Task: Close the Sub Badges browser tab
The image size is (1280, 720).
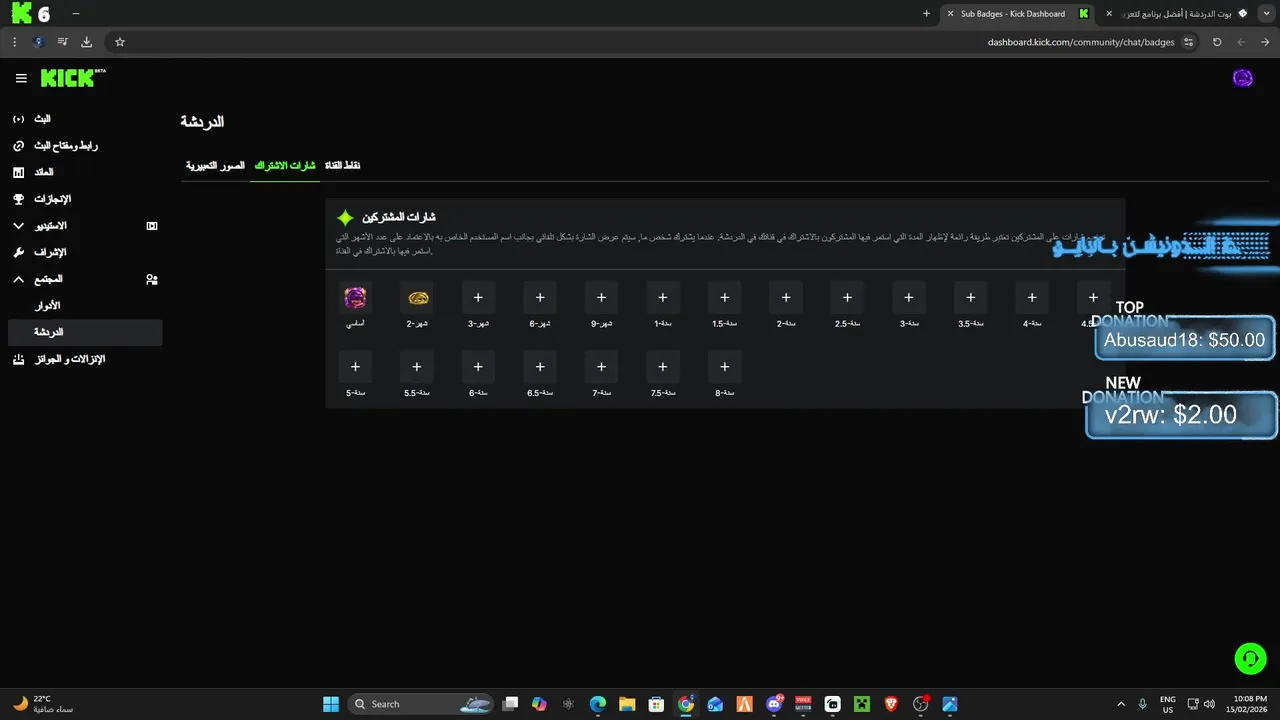Action: [x=950, y=14]
